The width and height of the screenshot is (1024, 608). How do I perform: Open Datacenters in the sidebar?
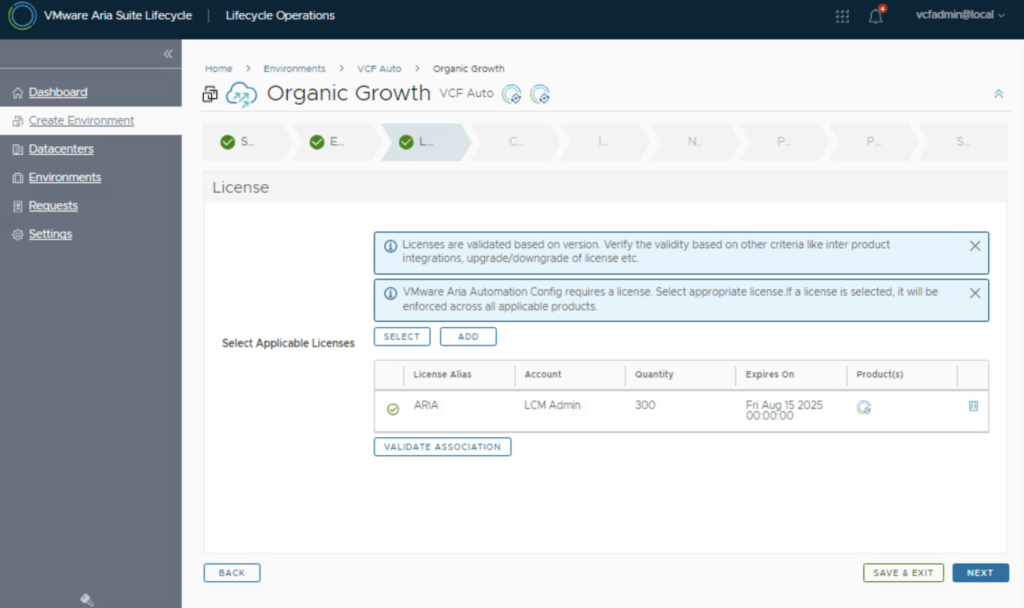(x=60, y=149)
